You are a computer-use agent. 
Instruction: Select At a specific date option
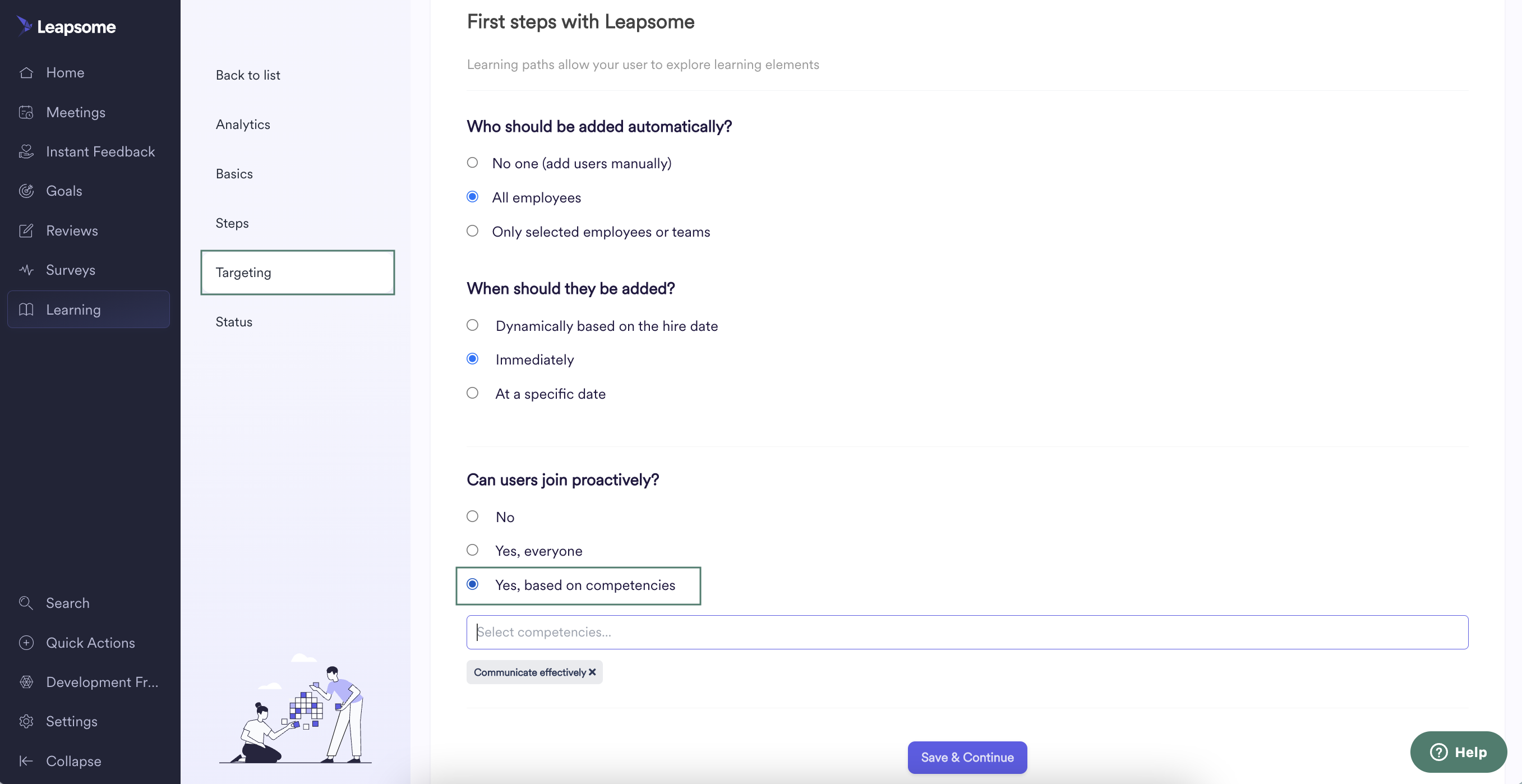(x=472, y=393)
